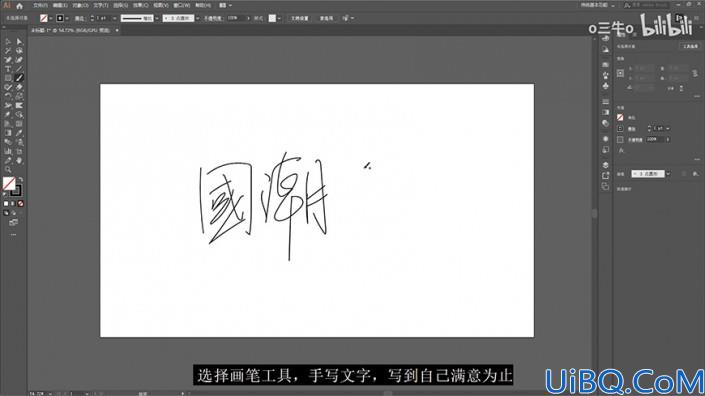
Task: Change Screen Mode button in toolbar
Action: [x=13, y=222]
